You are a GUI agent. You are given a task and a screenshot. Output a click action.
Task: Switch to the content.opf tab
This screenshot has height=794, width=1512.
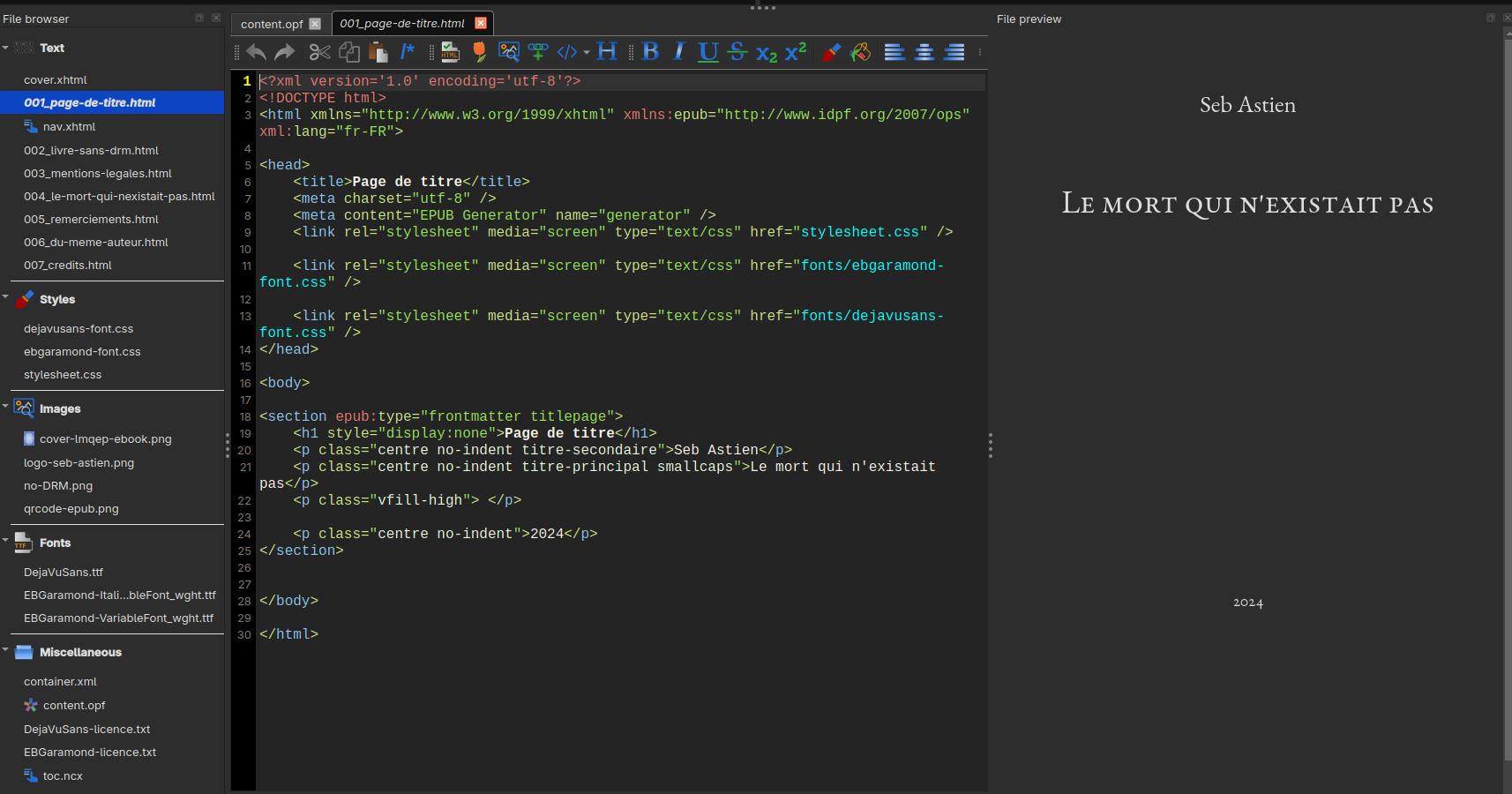coord(272,24)
